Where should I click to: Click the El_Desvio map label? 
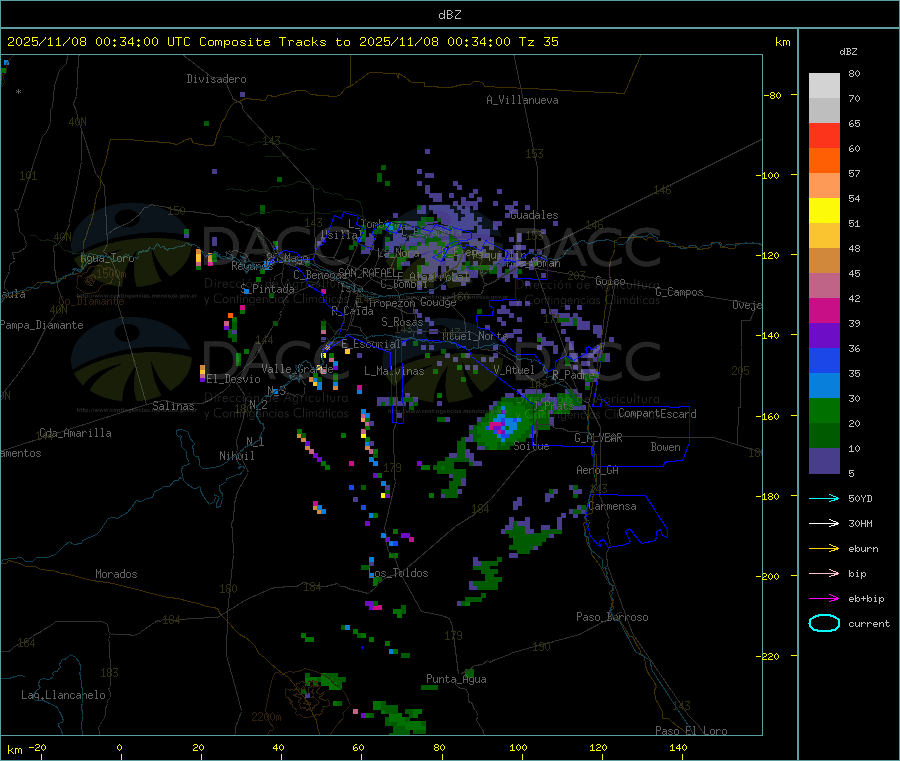click(234, 379)
